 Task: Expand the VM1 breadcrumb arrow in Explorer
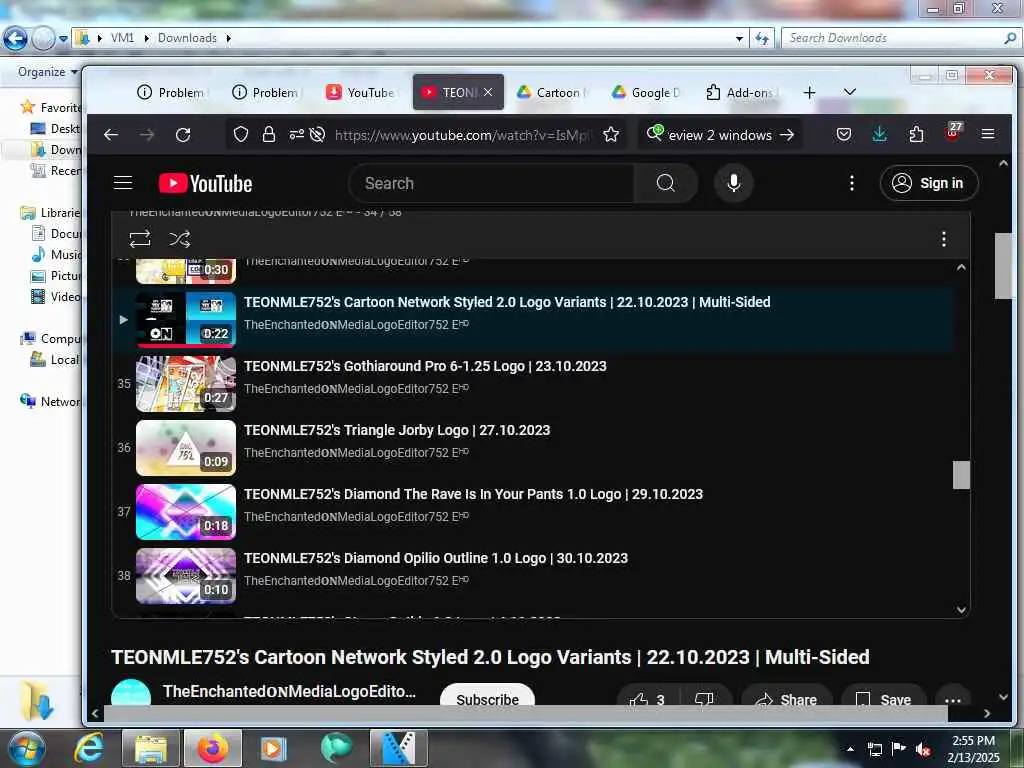coord(146,39)
